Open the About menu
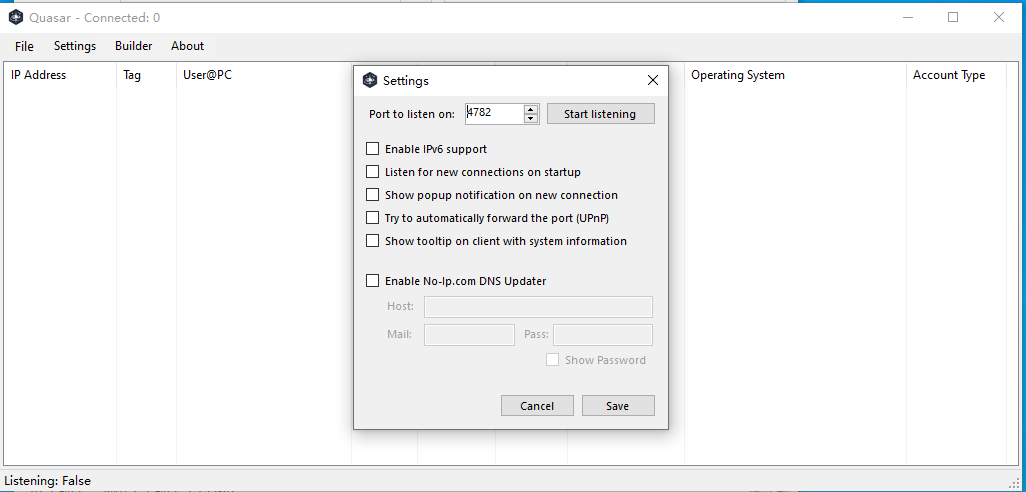 pos(187,46)
